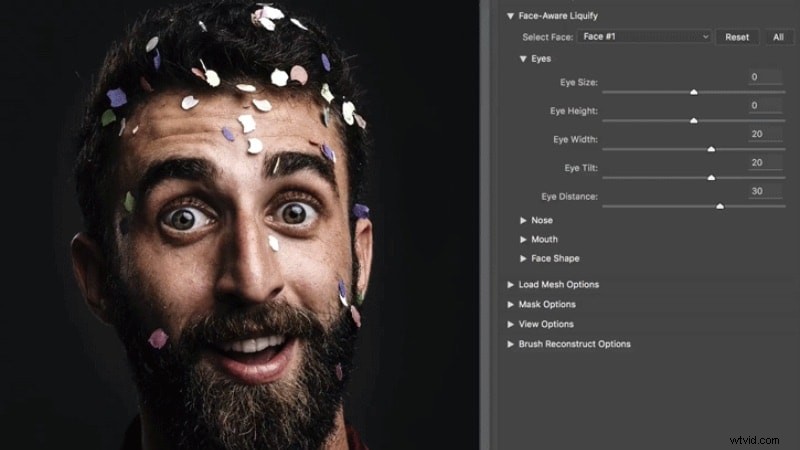Click the Eye Size value field
Viewport: 800px width, 450px height.
[x=765, y=77]
